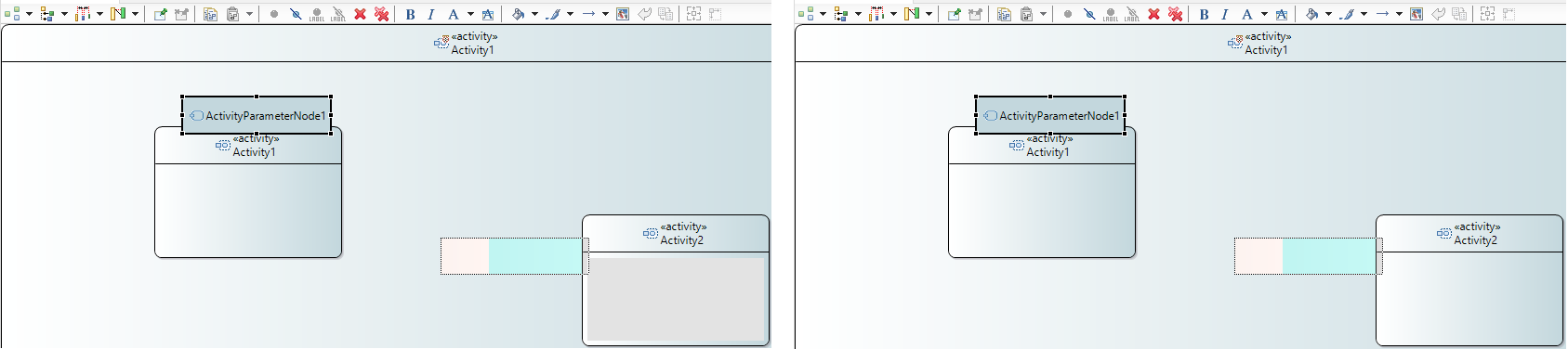
Task: Select Activity2 element in the left diagram
Action: click(676, 280)
